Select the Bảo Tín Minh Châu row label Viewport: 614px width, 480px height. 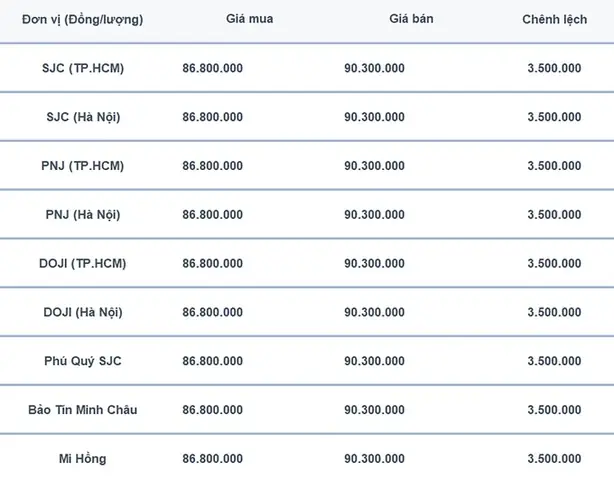coord(83,410)
